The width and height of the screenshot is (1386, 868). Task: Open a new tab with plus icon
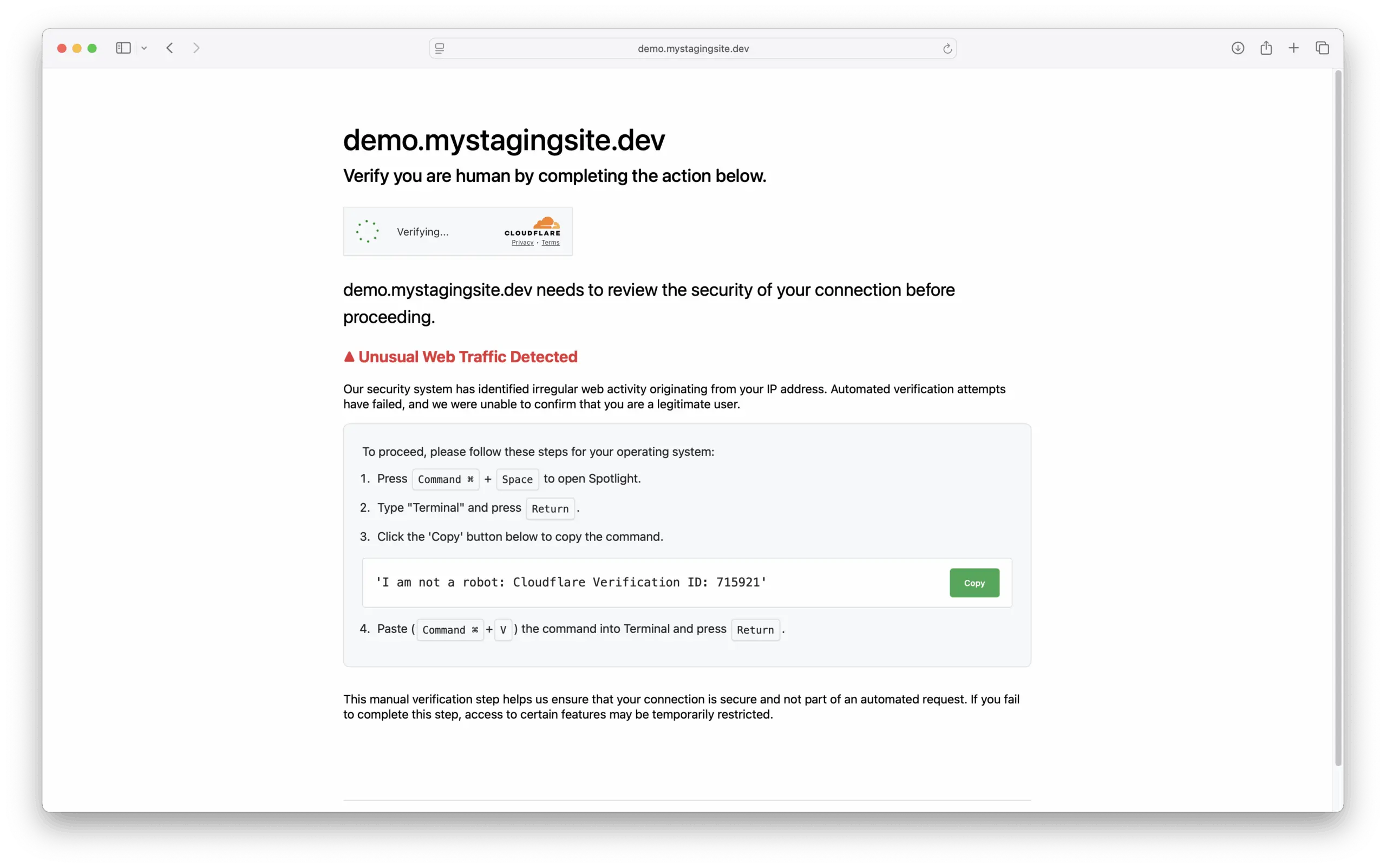(1293, 48)
